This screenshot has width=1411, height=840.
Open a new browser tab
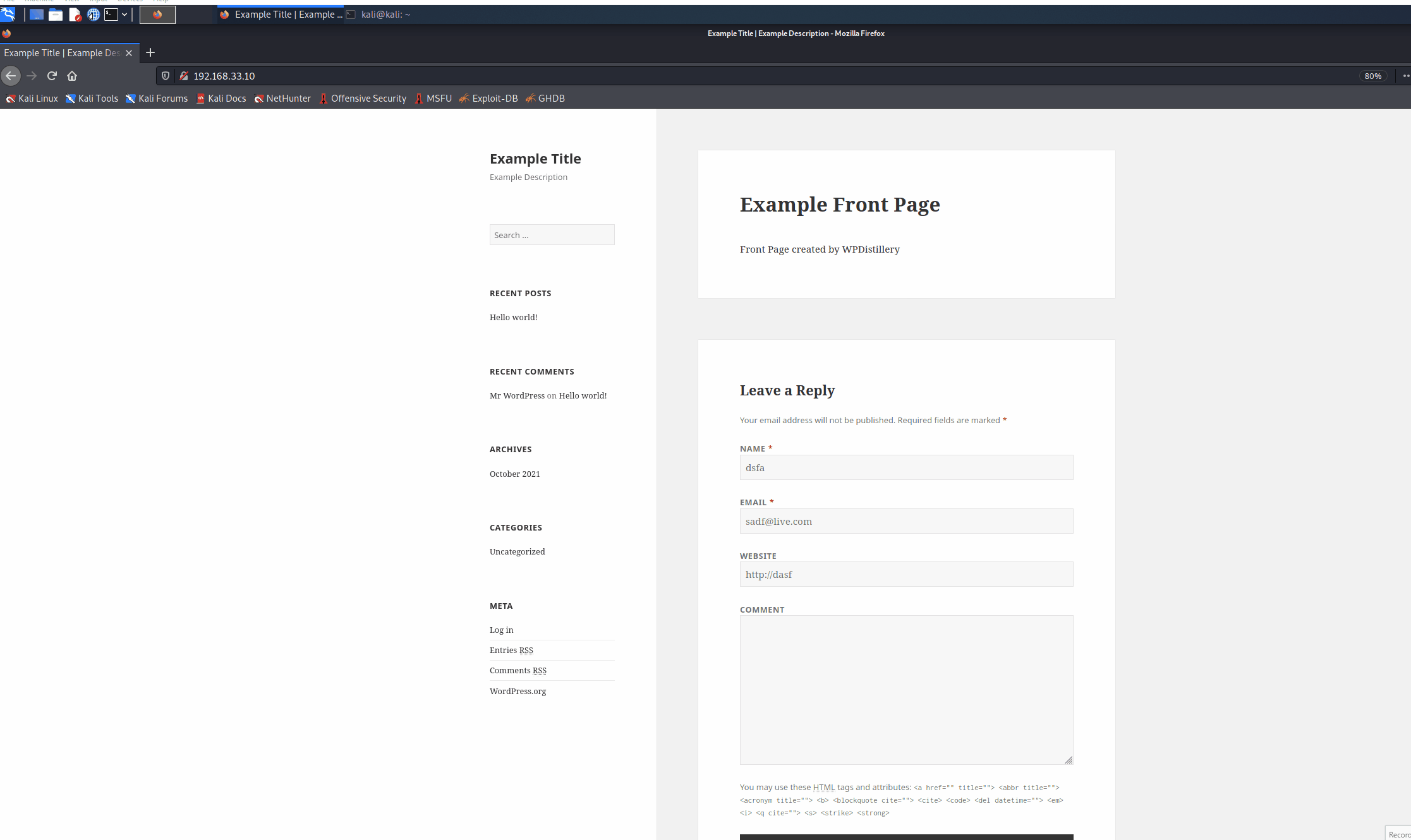150,53
